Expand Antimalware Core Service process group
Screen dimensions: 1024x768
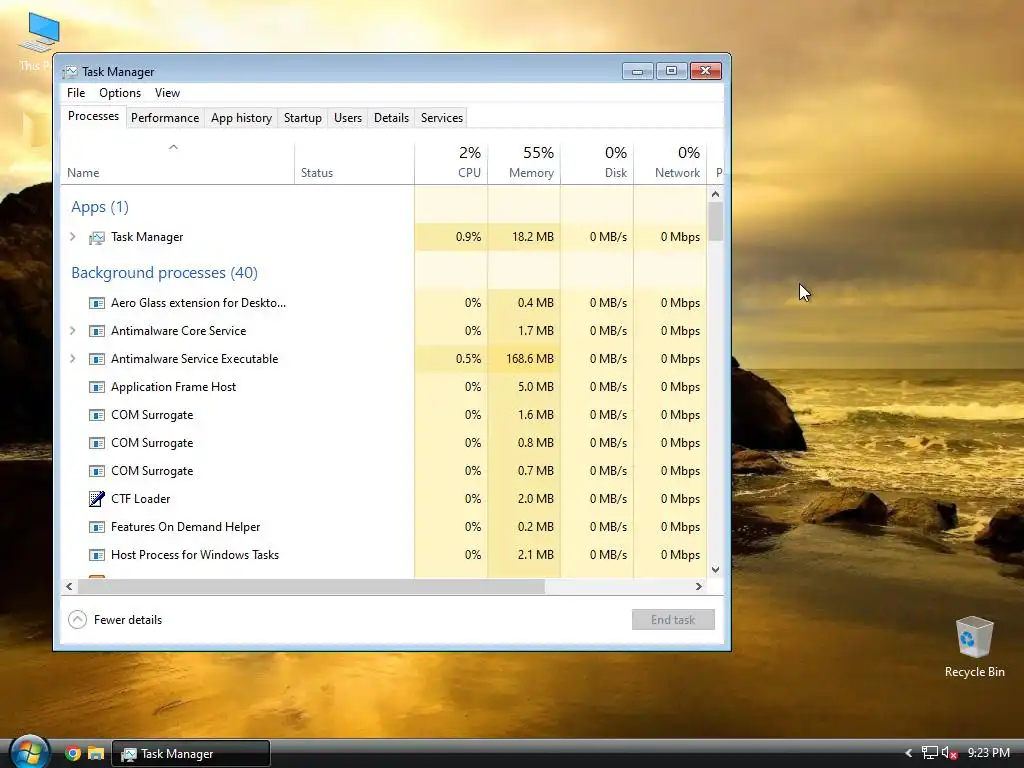click(72, 331)
